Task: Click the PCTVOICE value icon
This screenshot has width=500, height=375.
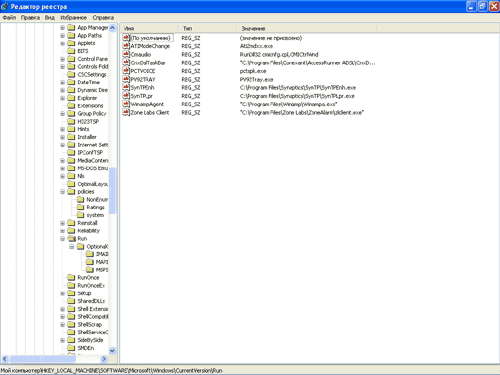Action: 126,71
